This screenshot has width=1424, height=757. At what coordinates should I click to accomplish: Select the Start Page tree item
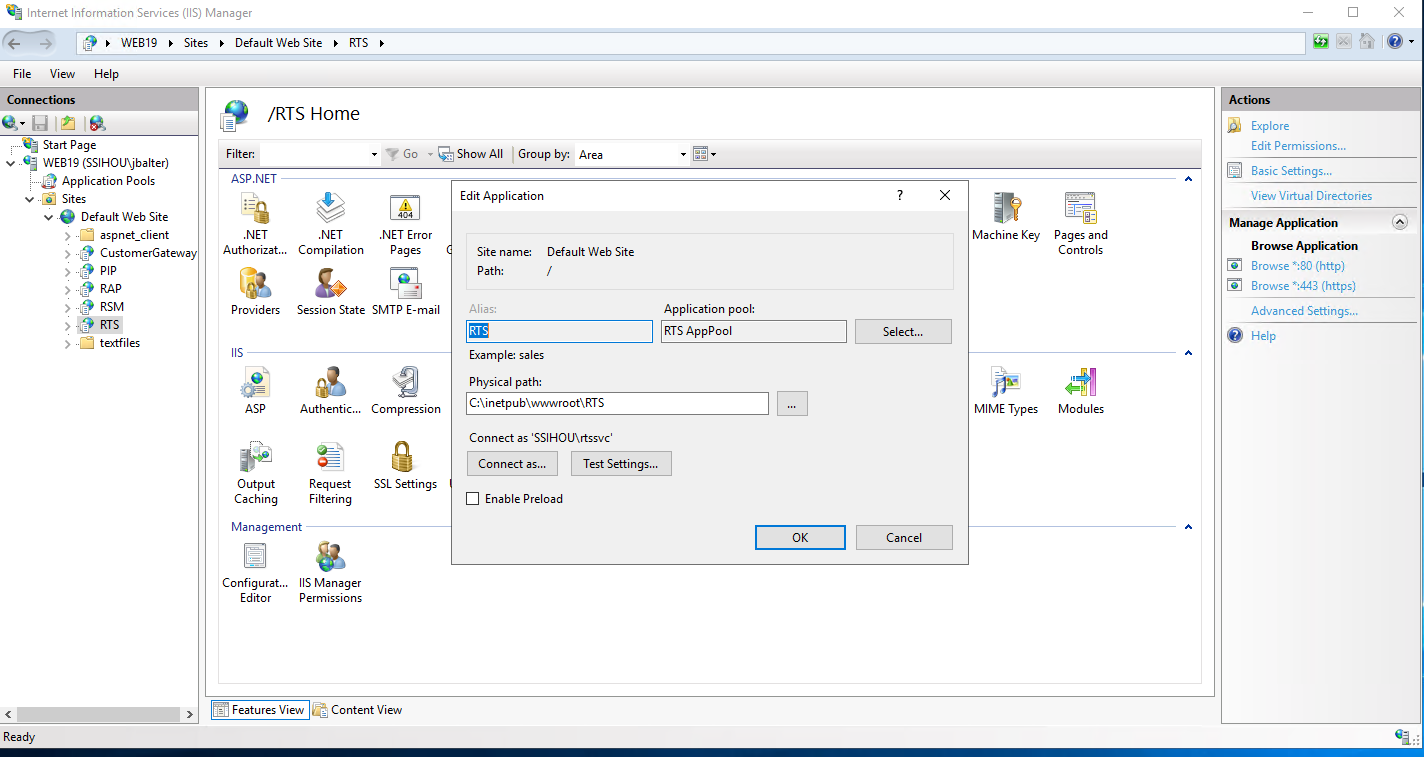[69, 145]
